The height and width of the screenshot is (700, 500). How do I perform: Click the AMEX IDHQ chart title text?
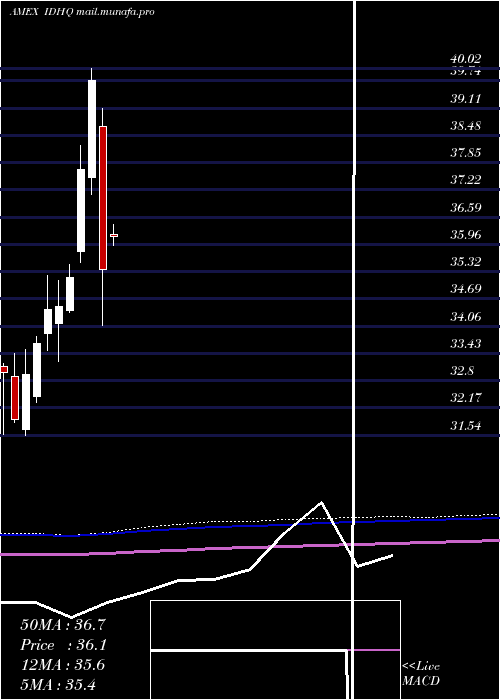pos(82,12)
